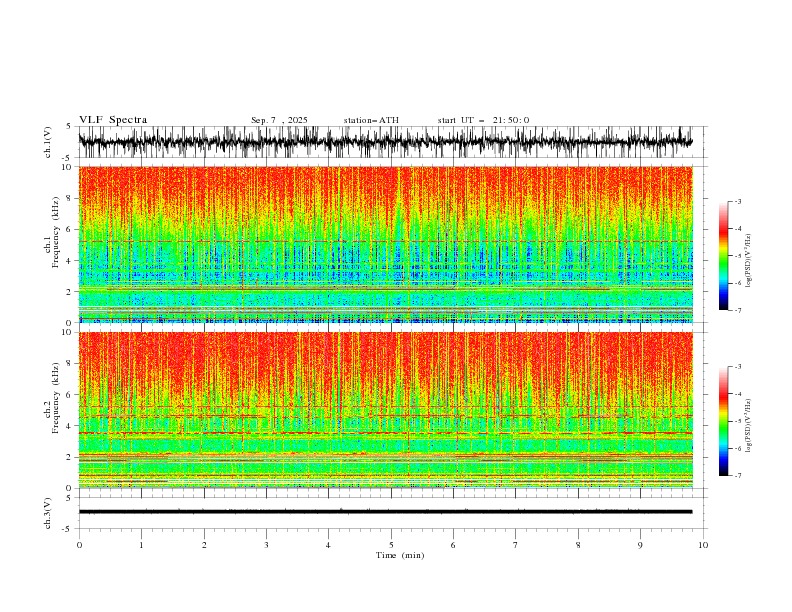Click time axis tick label "0"
Image resolution: width=792 pixels, height=612 pixels.
[x=79, y=545]
